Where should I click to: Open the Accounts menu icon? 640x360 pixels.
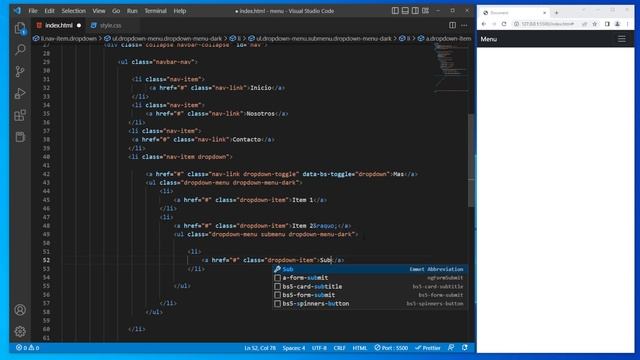pyautogui.click(x=20, y=310)
